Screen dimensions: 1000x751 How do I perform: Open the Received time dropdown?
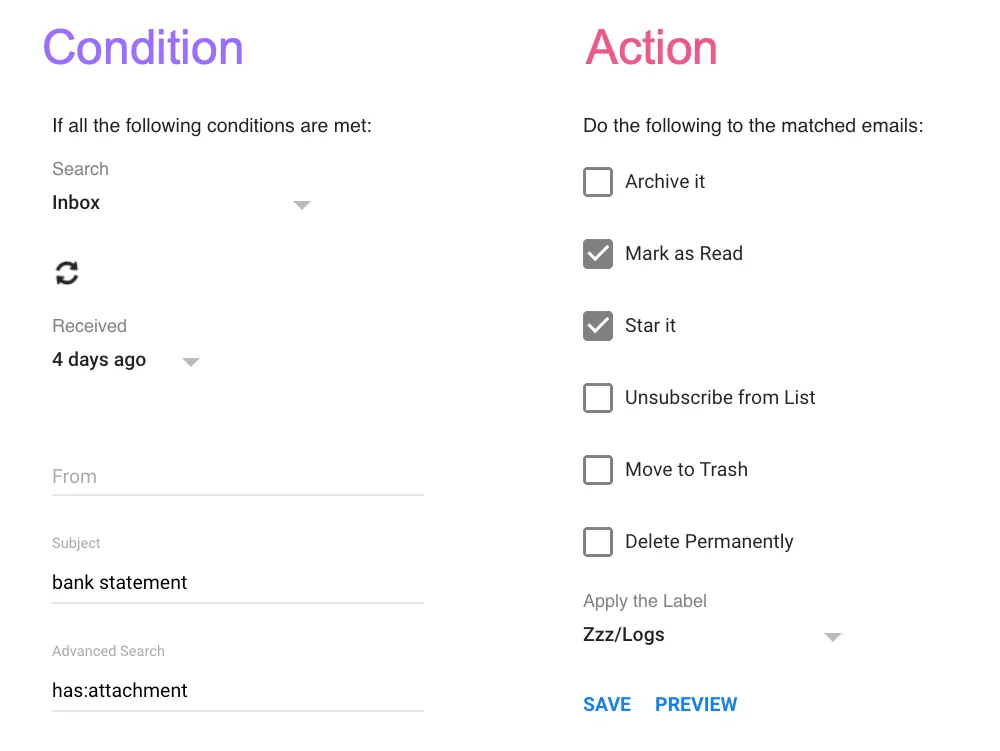[x=120, y=360]
